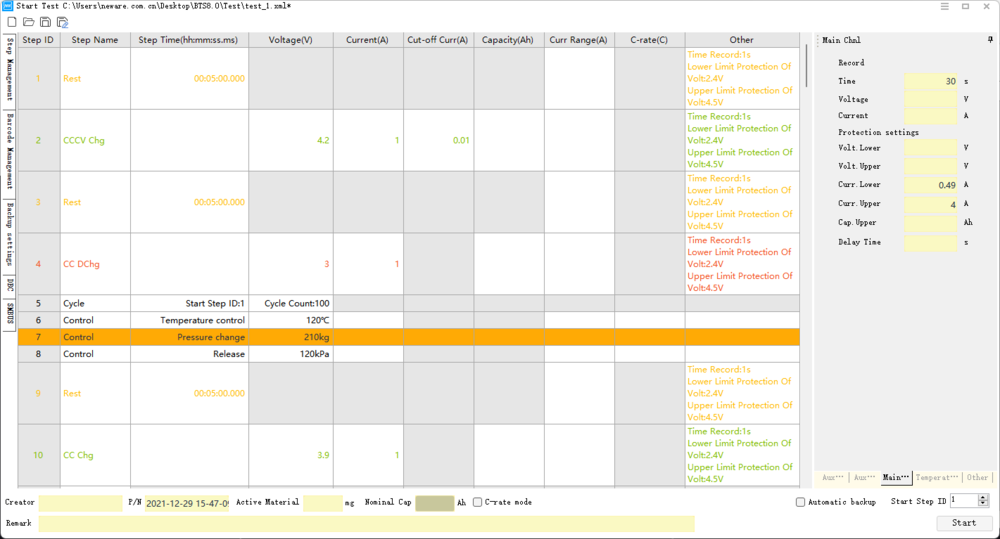
Task: Click the Neware app icon in title bar
Action: pos(8,6)
